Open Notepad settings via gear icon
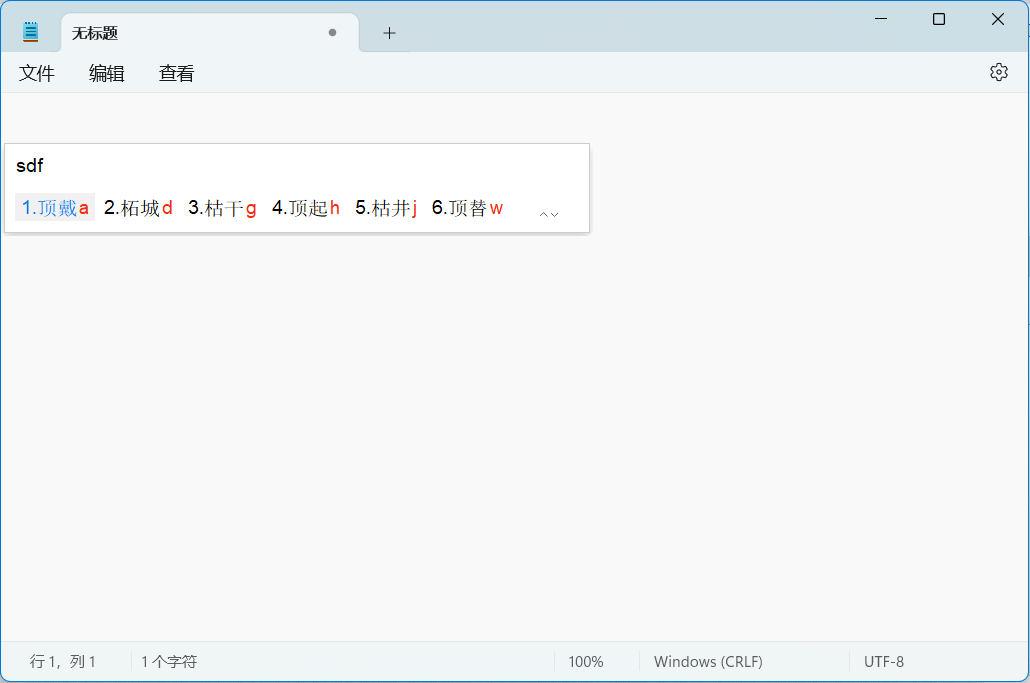The width and height of the screenshot is (1030, 683). point(998,72)
